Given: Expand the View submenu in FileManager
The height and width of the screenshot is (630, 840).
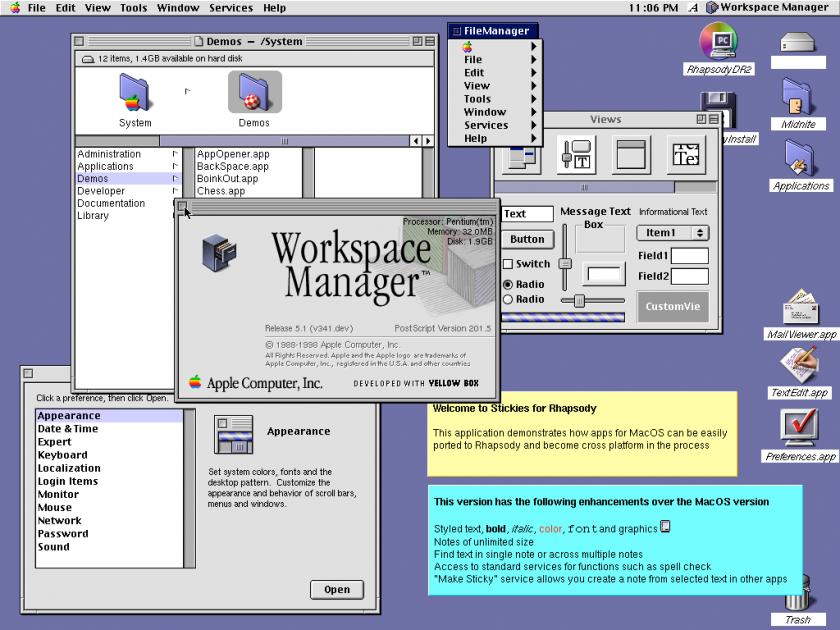Looking at the screenshot, I should point(496,86).
